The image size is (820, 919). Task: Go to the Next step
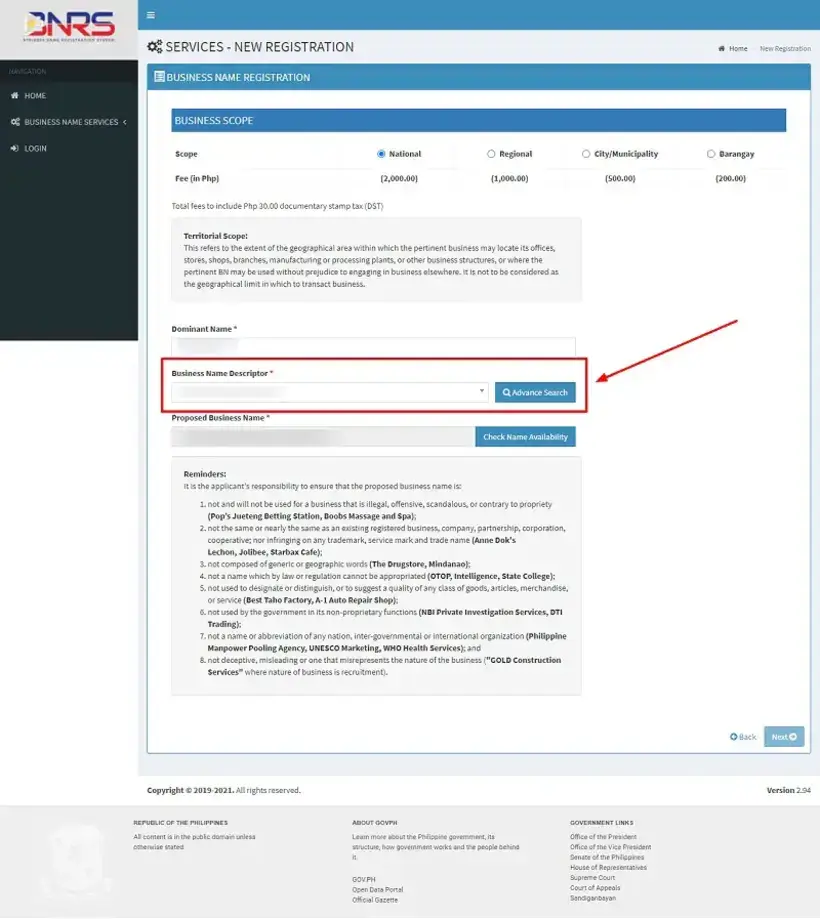click(x=784, y=737)
